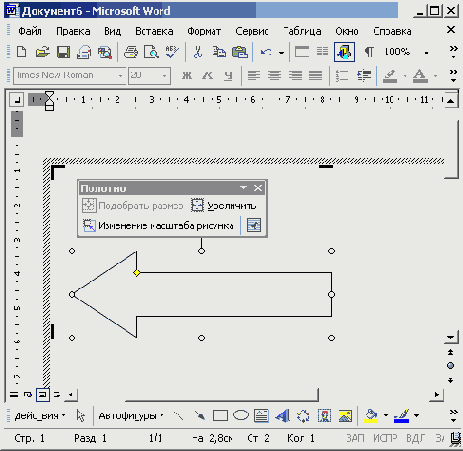
Task: Open the Формат menu
Action: [x=204, y=31]
